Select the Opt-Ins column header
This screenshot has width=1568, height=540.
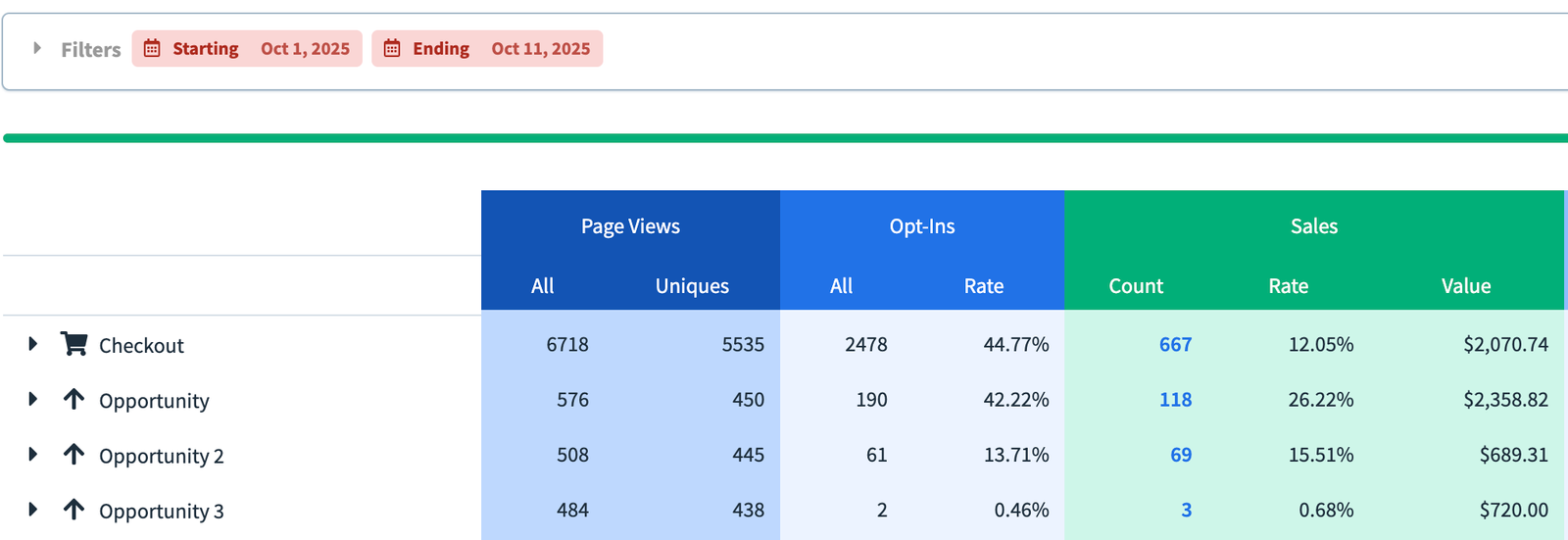pyautogui.click(x=921, y=226)
